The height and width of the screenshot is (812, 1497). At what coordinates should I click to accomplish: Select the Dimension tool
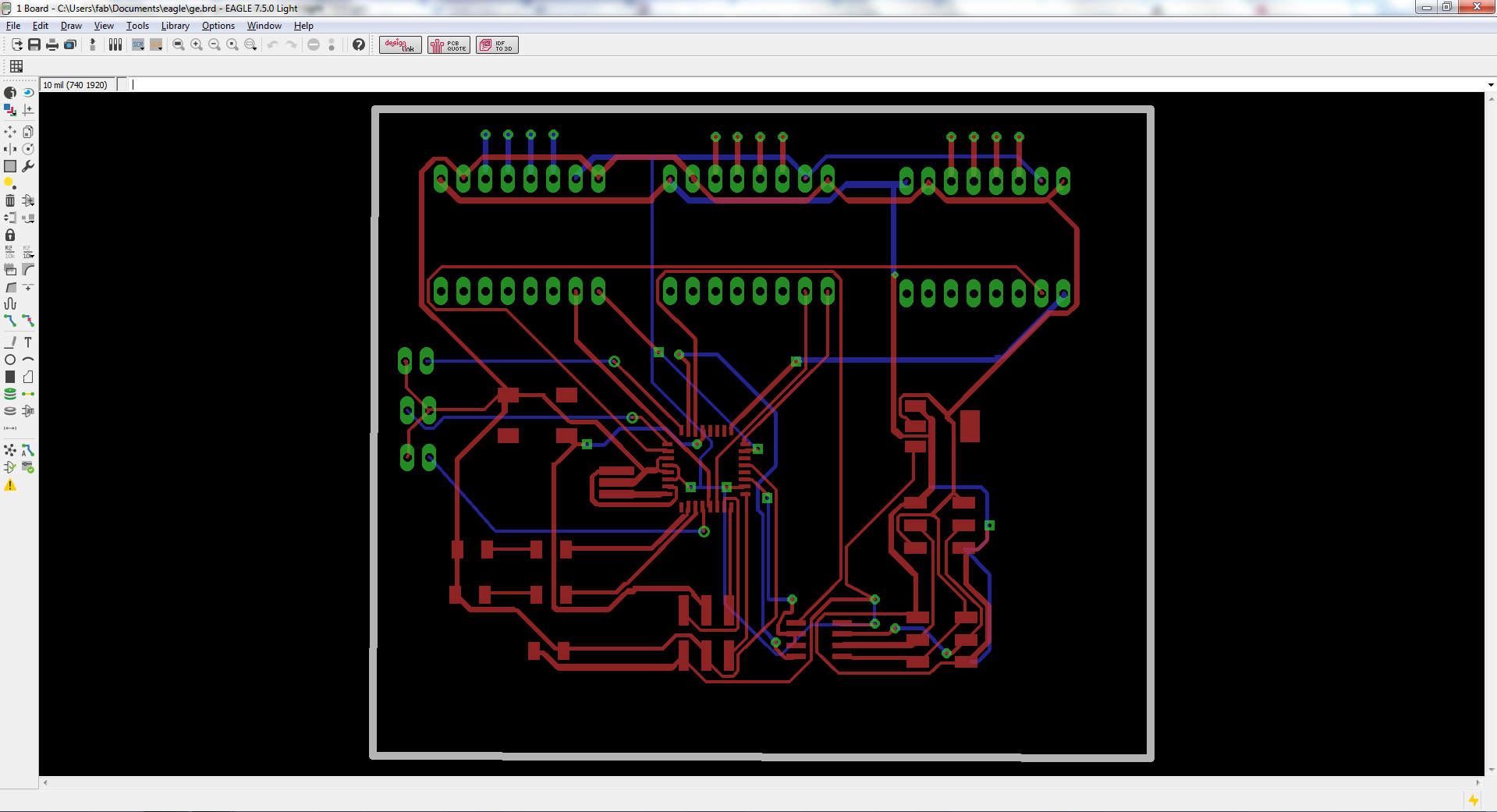click(10, 428)
